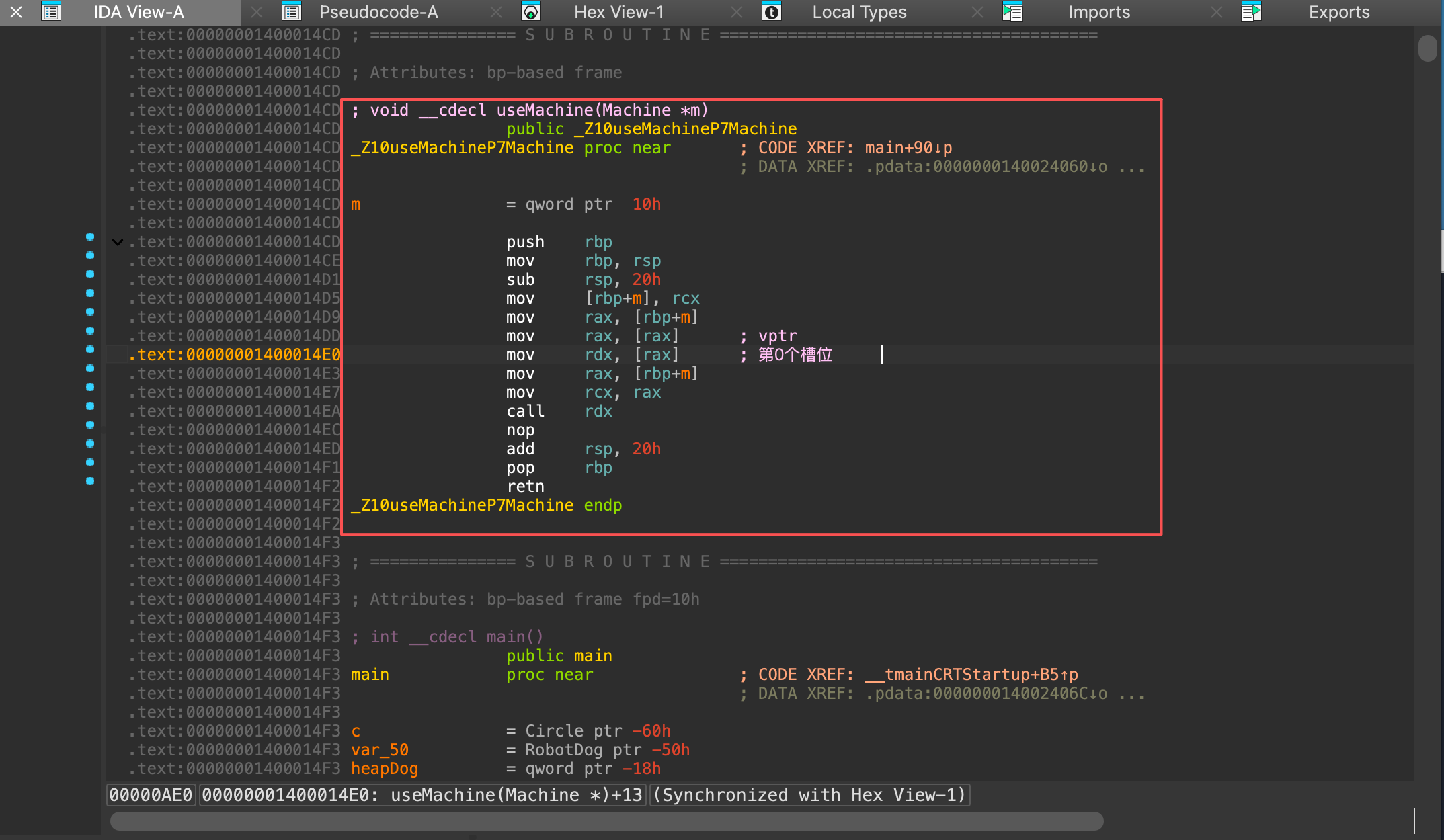Switch to the Pseudocode-A tab
Viewport: 1444px width, 840px height.
point(378,12)
